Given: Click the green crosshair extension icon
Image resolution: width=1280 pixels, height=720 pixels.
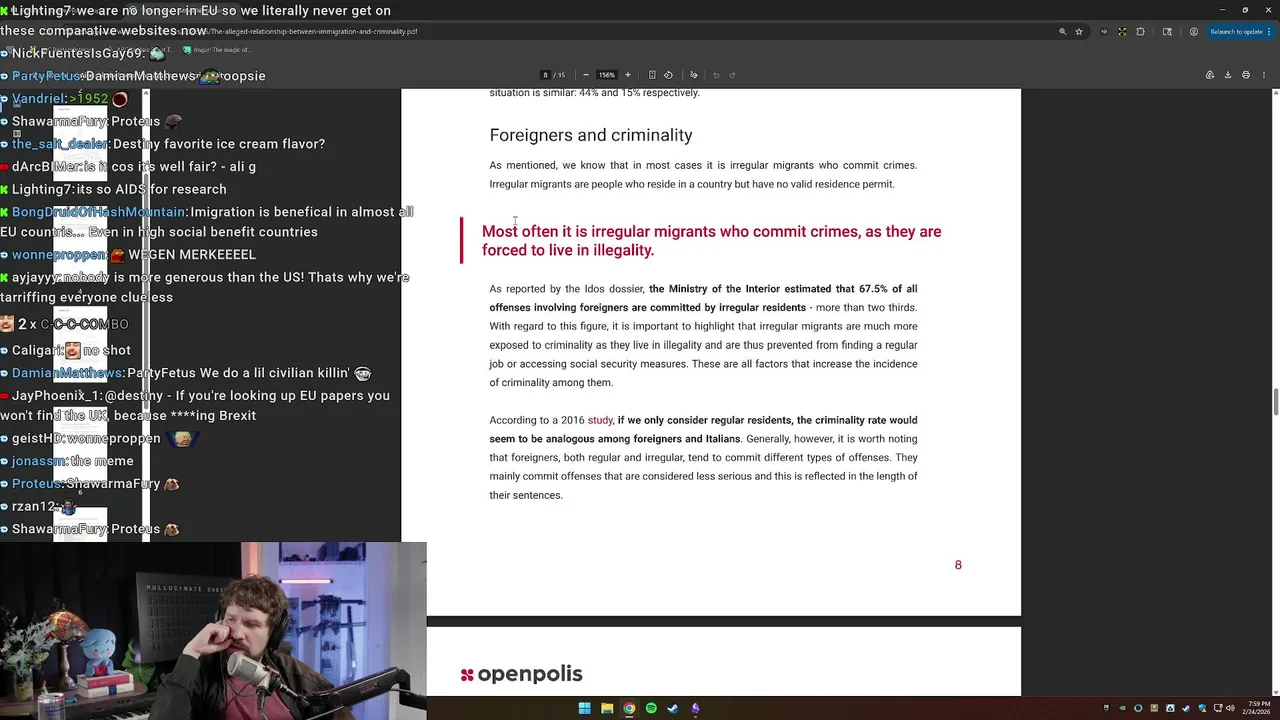Looking at the screenshot, I should tap(1122, 32).
